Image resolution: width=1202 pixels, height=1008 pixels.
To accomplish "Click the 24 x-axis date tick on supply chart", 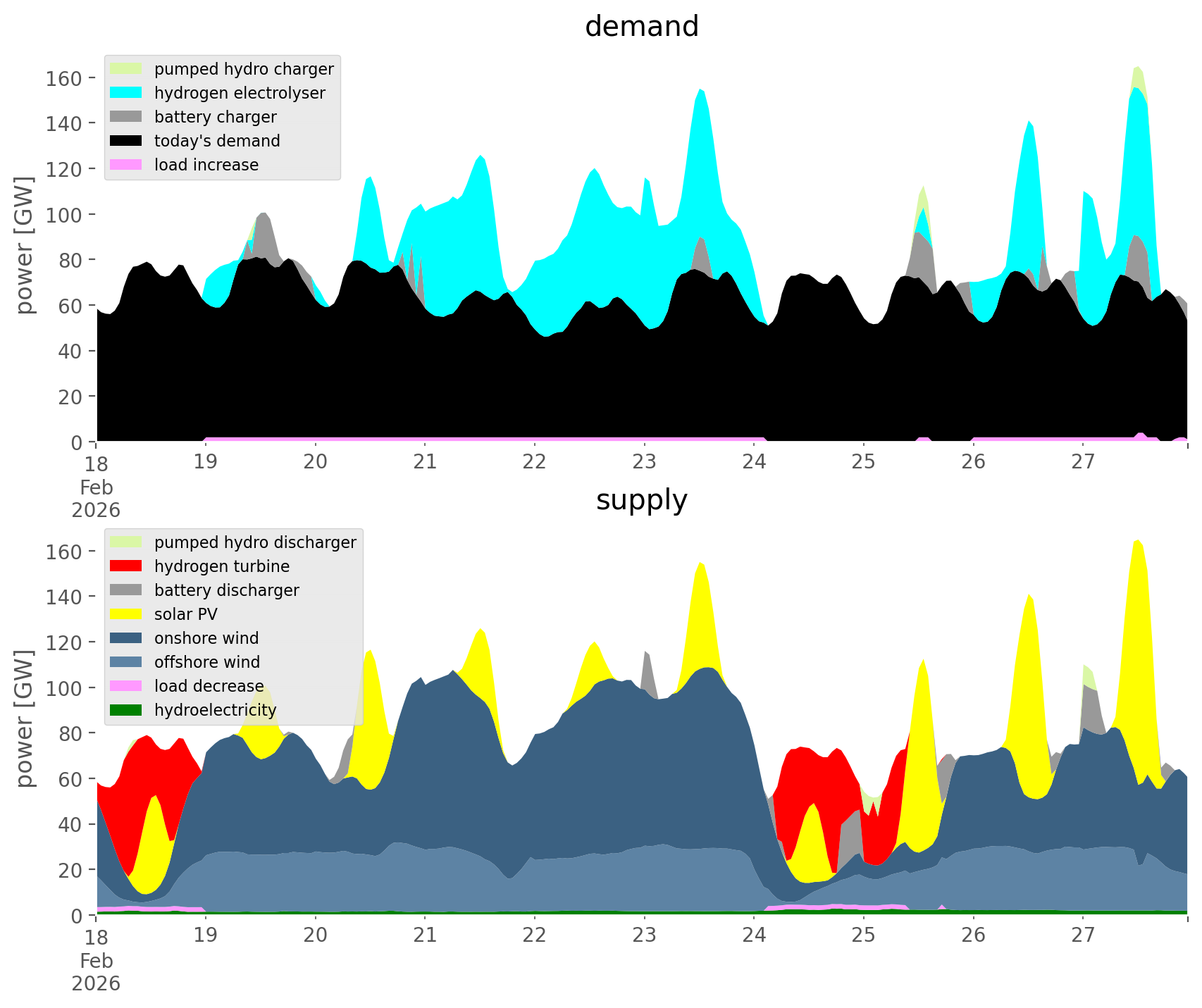I will click(x=754, y=935).
